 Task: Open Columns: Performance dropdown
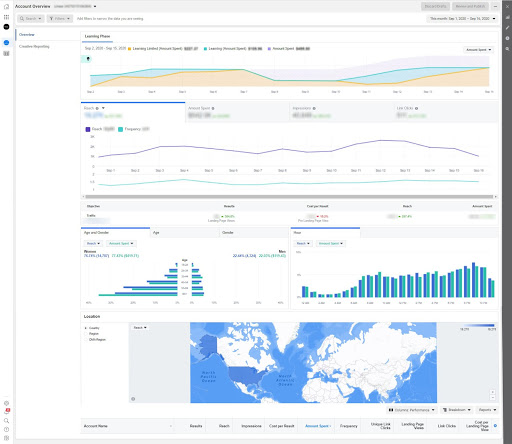click(x=412, y=410)
